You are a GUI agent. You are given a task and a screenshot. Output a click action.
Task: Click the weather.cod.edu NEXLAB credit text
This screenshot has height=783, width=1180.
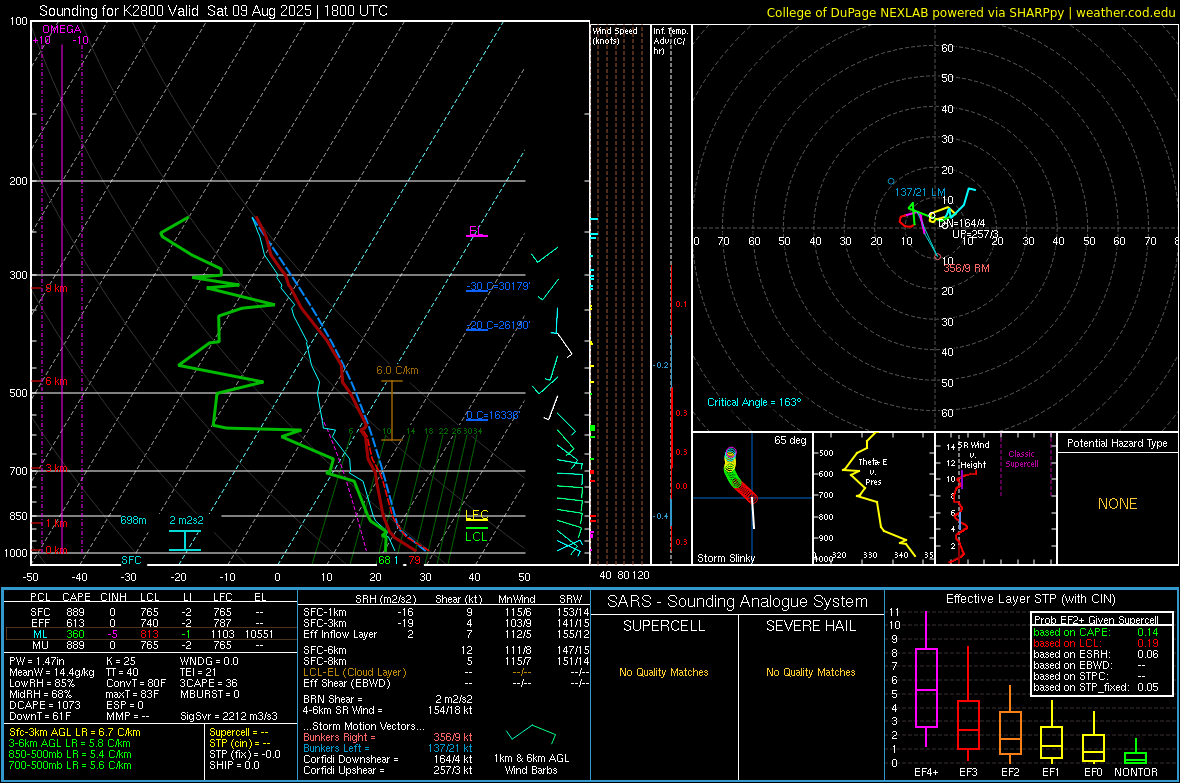click(x=970, y=13)
